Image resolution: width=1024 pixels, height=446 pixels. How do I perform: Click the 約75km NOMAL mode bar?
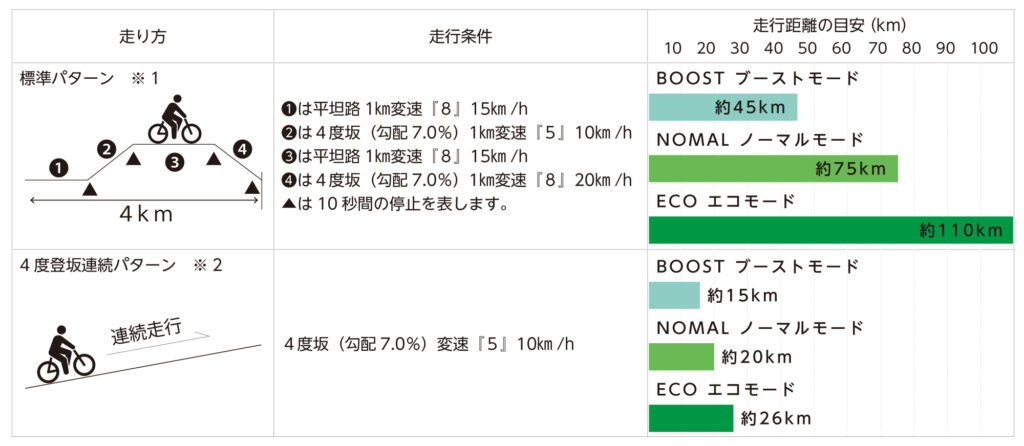click(x=772, y=169)
